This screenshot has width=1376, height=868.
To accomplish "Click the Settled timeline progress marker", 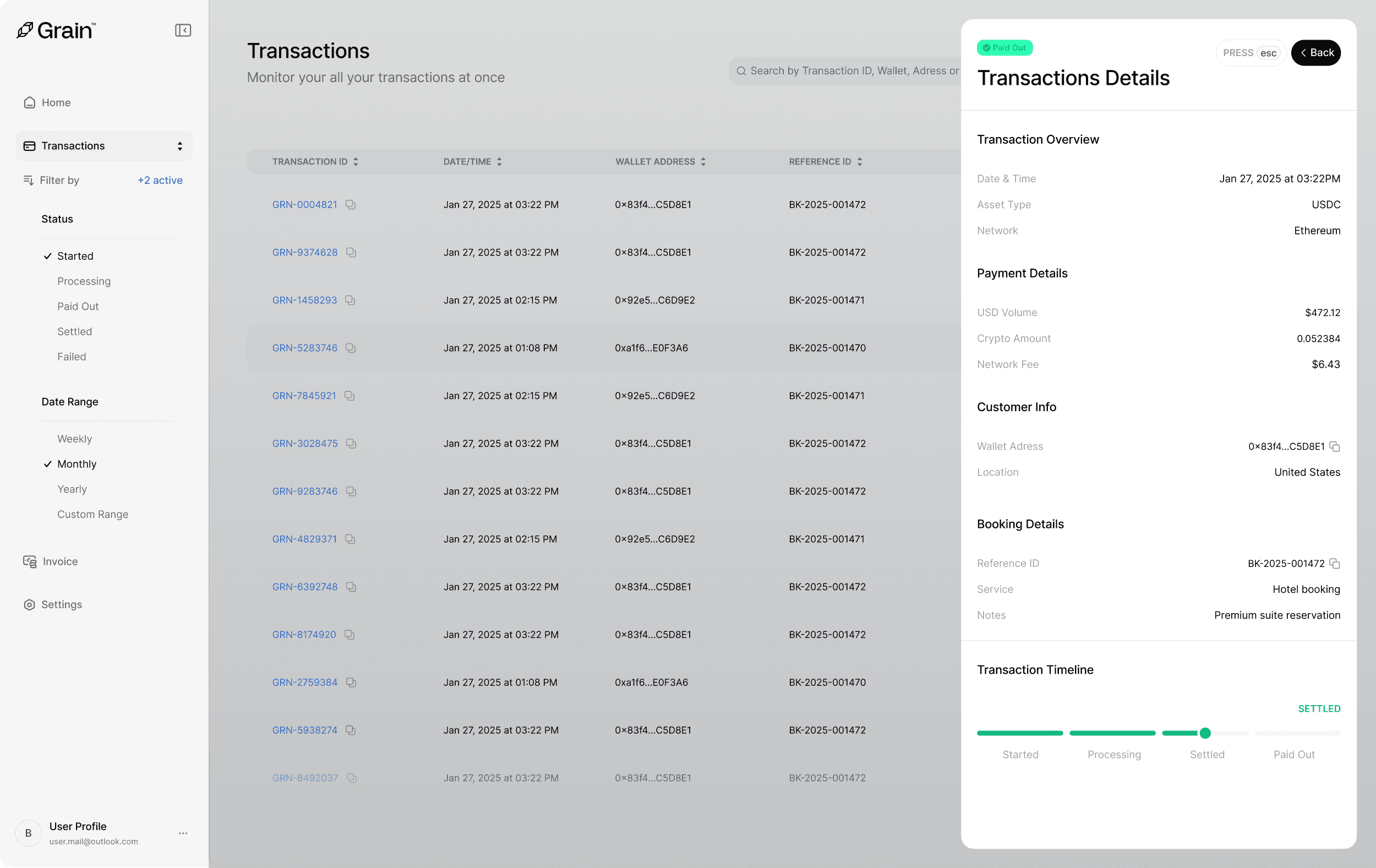I will pyautogui.click(x=1205, y=733).
